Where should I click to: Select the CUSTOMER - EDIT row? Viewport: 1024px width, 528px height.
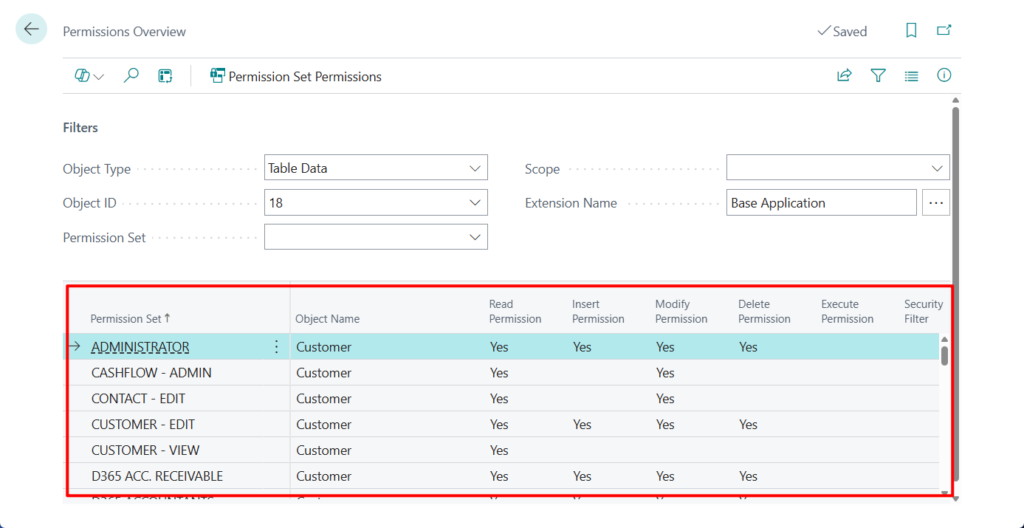pos(143,425)
